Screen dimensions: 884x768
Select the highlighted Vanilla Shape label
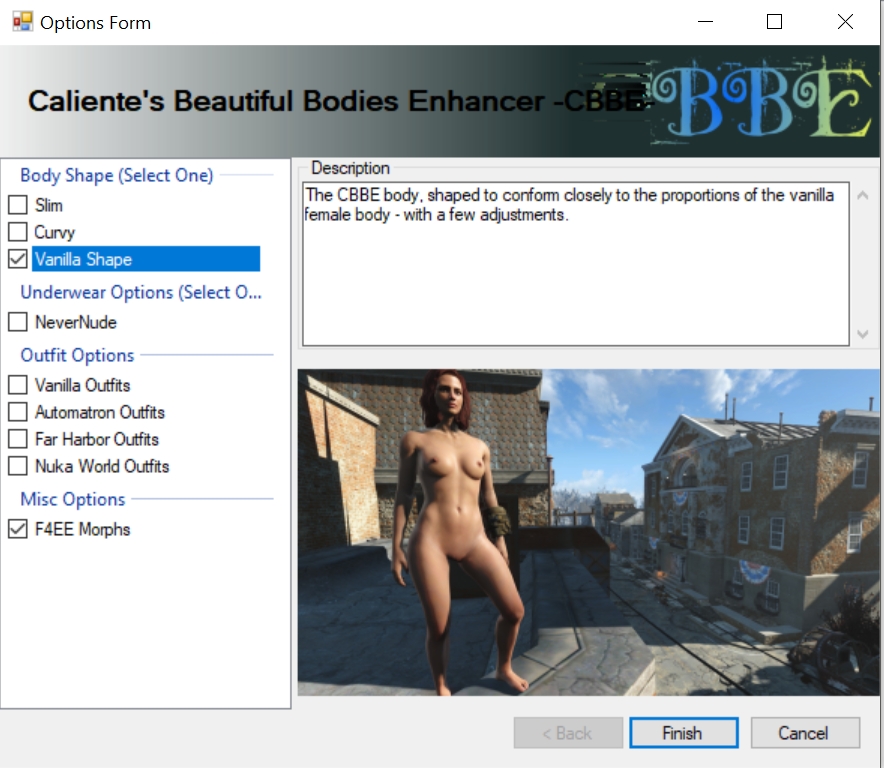[145, 259]
